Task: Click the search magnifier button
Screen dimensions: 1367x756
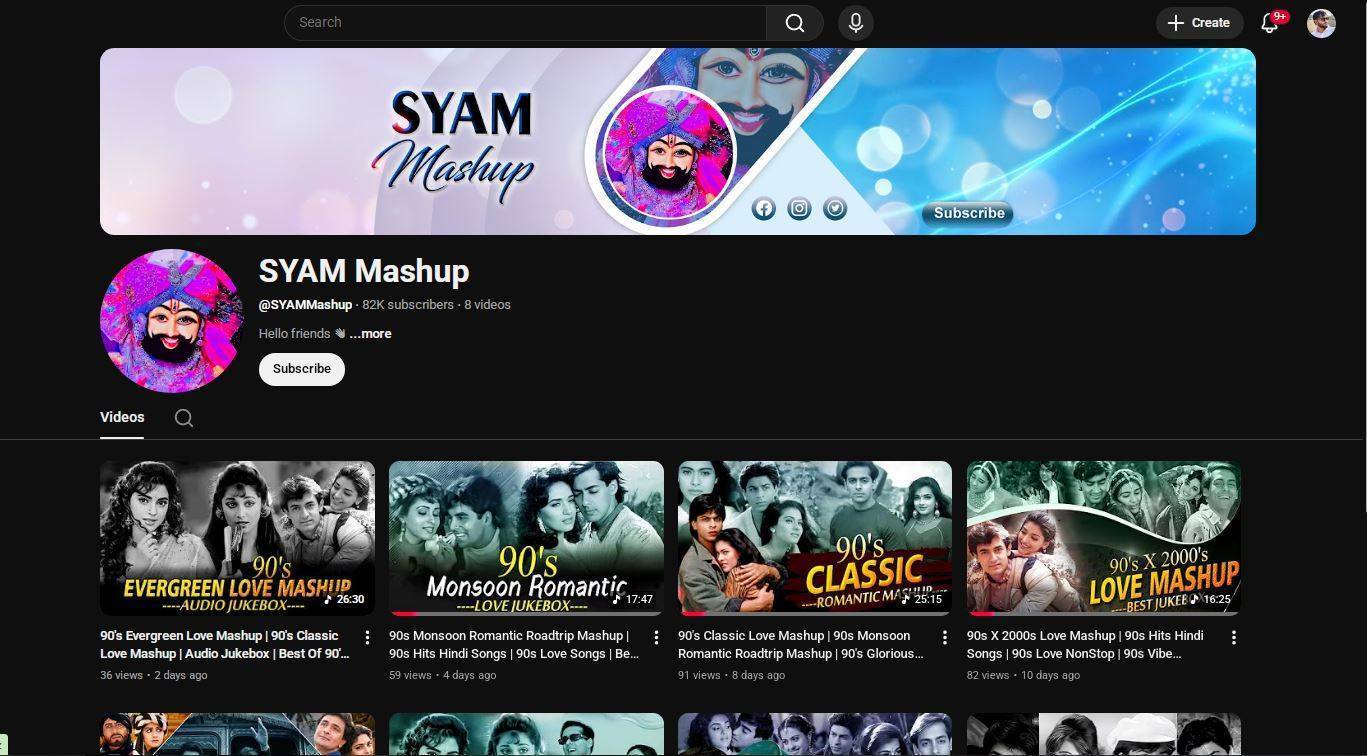Action: 794,23
